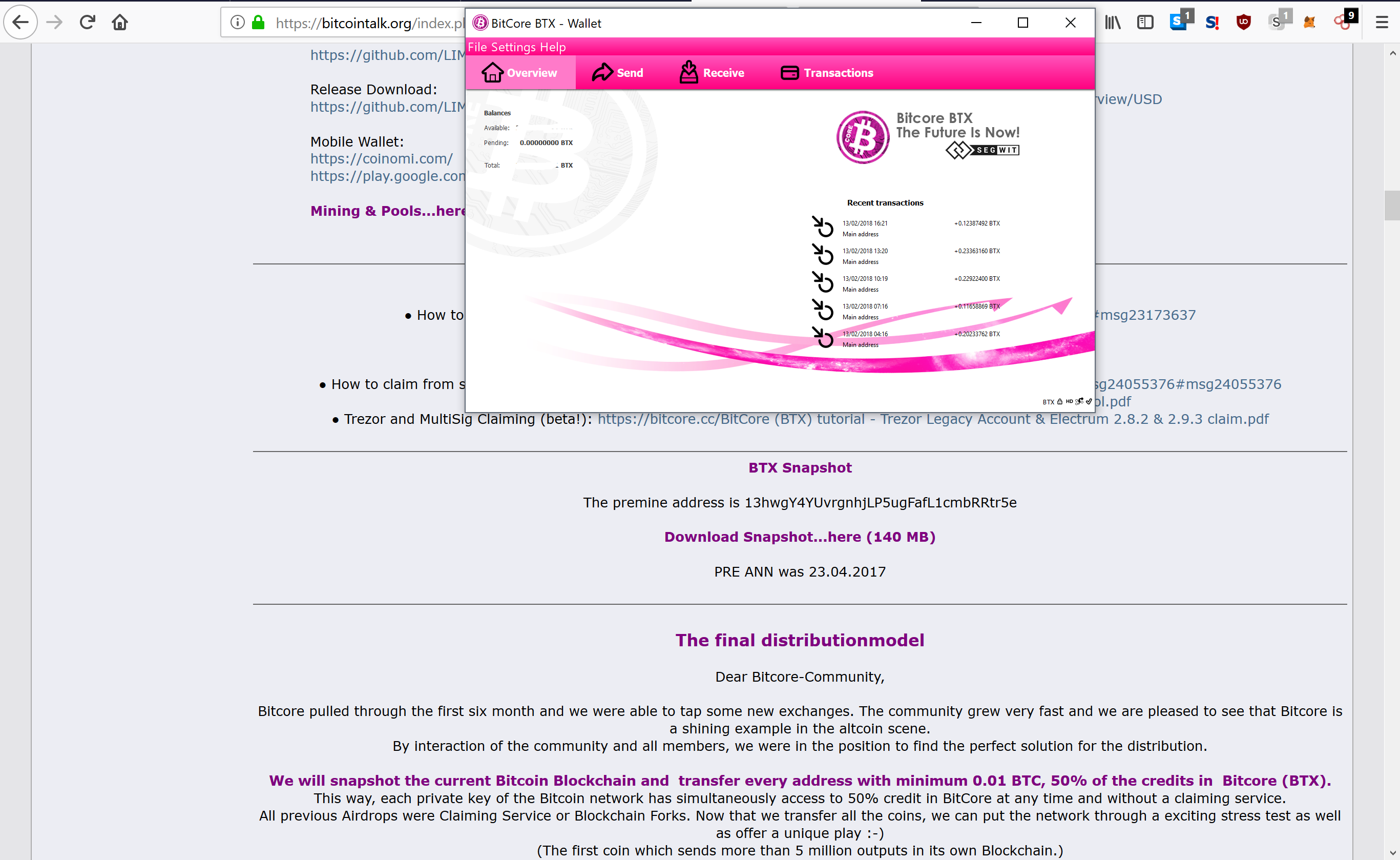Open the play.google.com link

pyautogui.click(x=388, y=176)
